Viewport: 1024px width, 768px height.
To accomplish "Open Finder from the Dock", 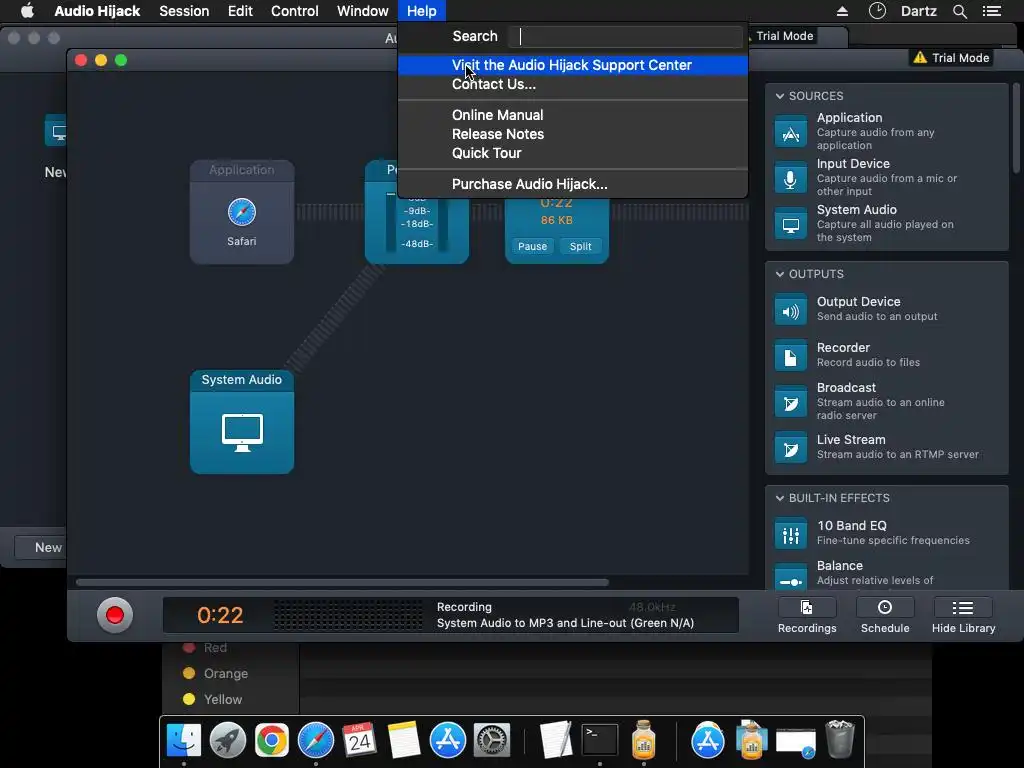I will 184,740.
